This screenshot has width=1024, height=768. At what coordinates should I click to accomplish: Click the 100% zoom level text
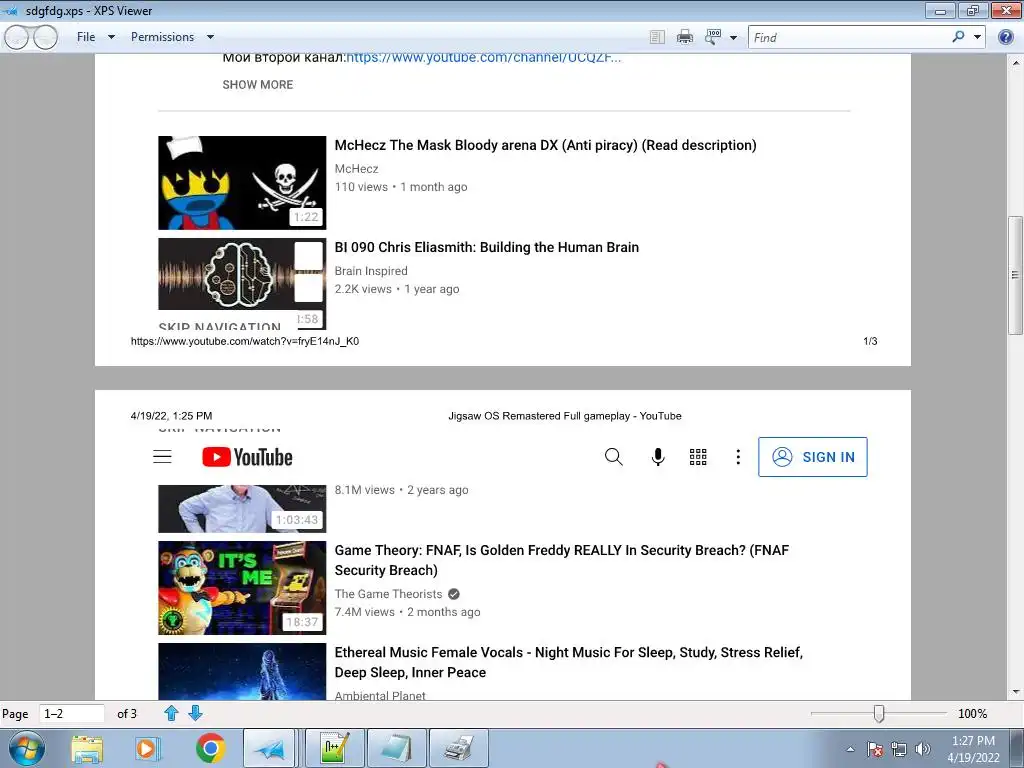coord(972,714)
